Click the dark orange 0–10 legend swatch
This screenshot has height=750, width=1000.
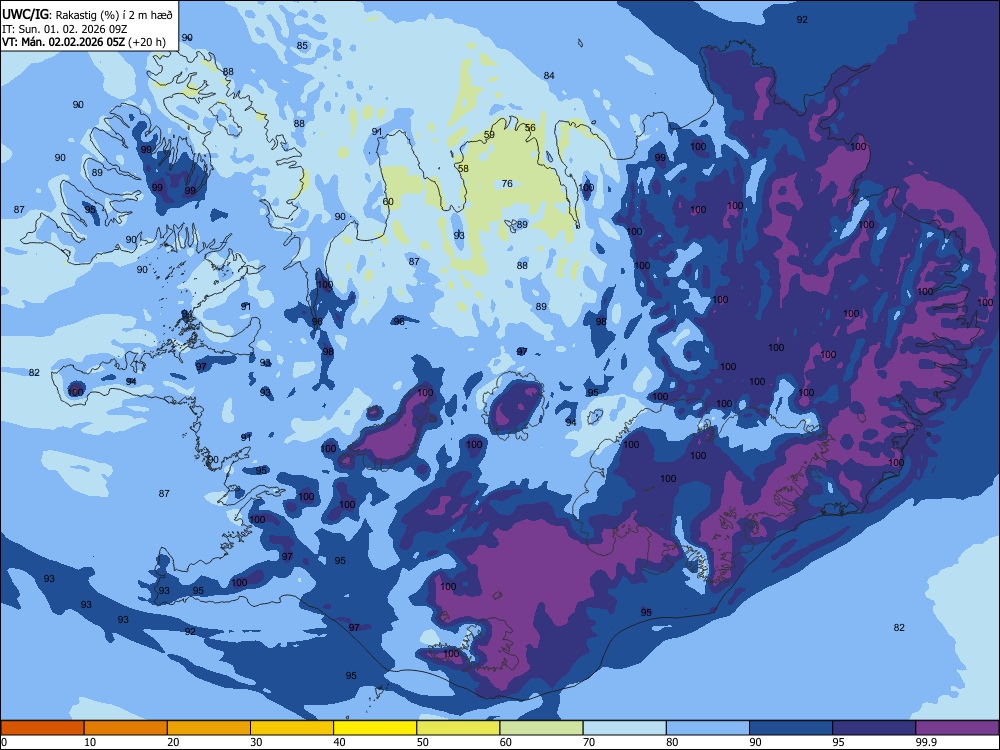(42, 728)
